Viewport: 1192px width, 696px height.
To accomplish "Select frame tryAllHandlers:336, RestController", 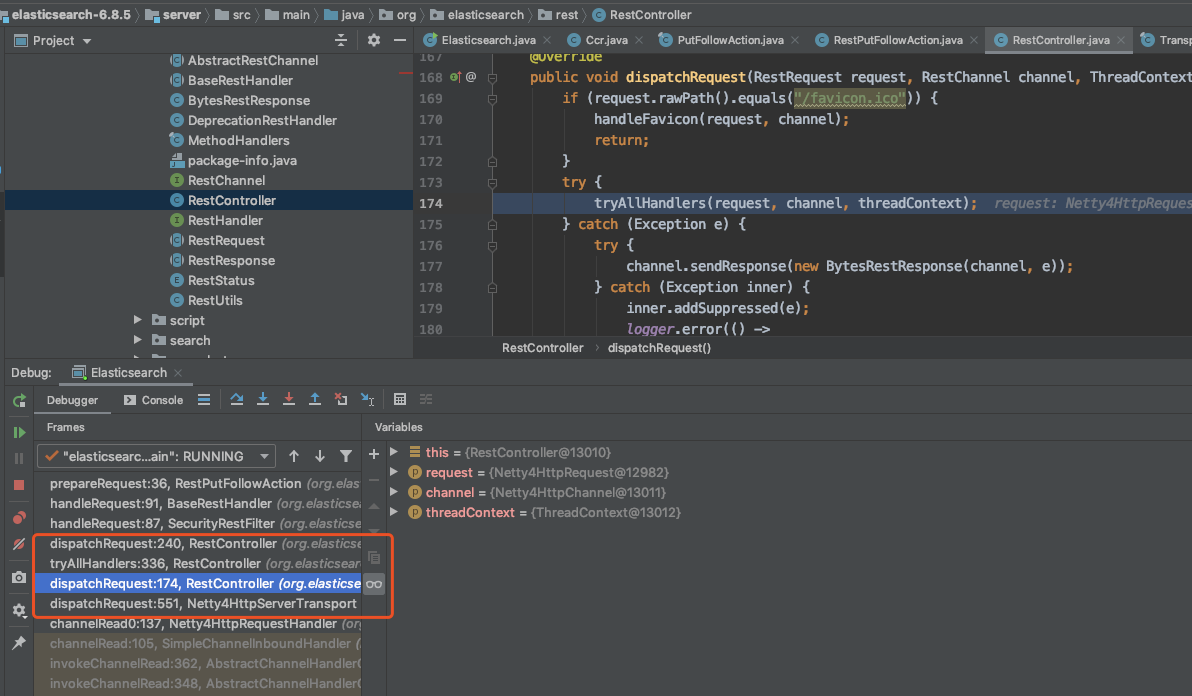I will (198, 564).
